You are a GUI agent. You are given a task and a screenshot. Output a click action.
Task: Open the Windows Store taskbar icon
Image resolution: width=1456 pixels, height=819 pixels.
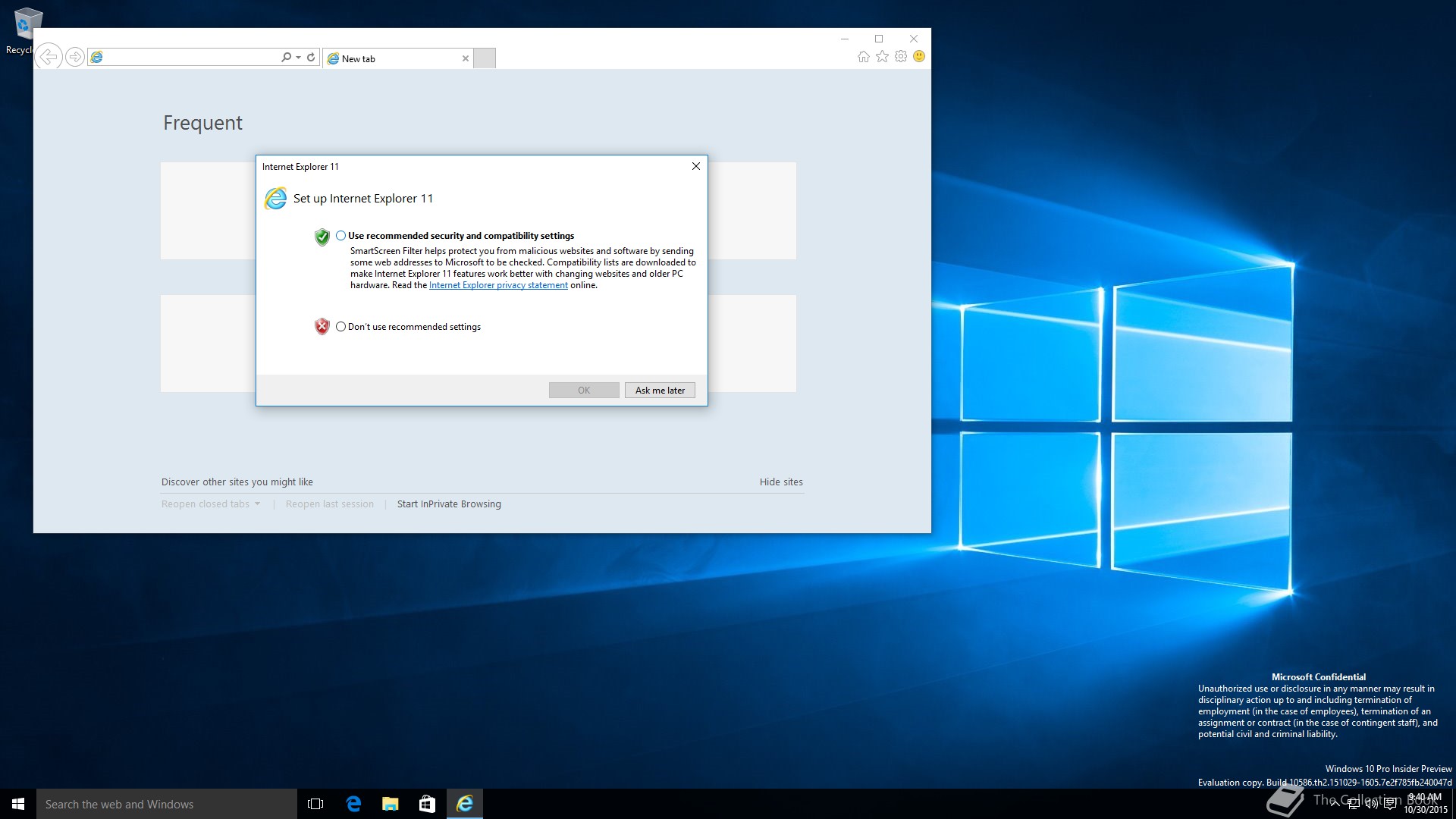(427, 804)
